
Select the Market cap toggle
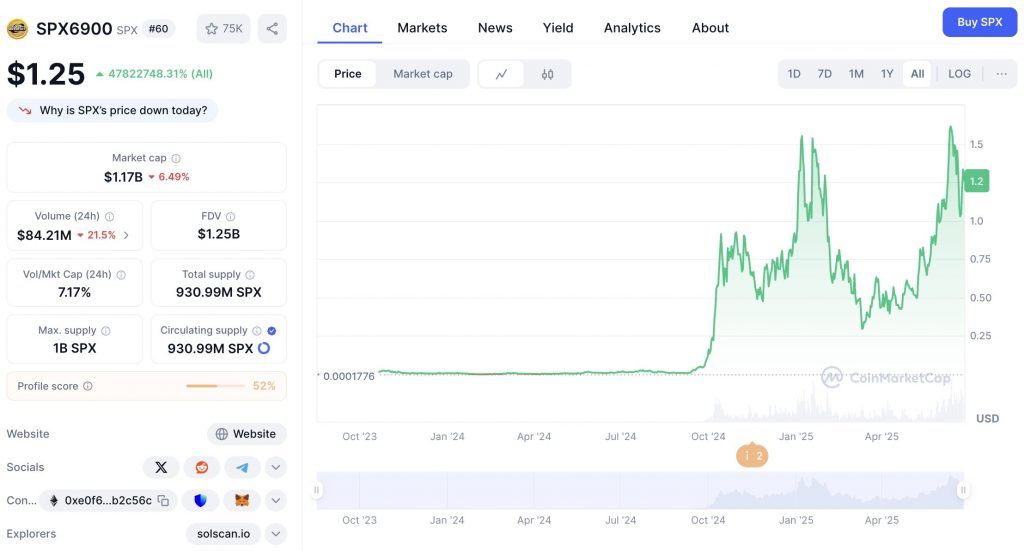(423, 74)
